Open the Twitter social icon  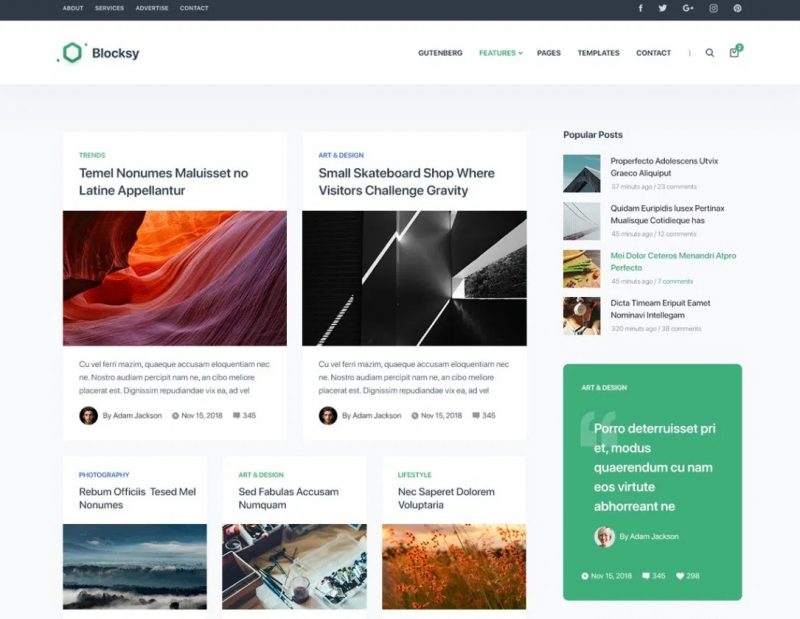pyautogui.click(x=663, y=8)
